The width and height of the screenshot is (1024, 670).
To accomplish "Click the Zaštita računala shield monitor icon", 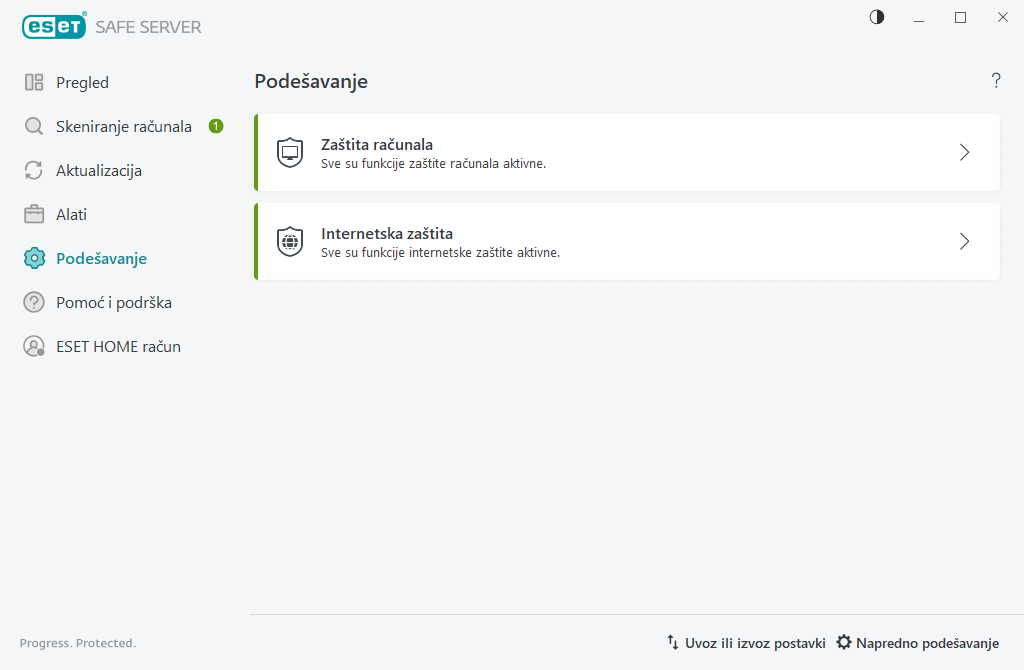I will [290, 153].
